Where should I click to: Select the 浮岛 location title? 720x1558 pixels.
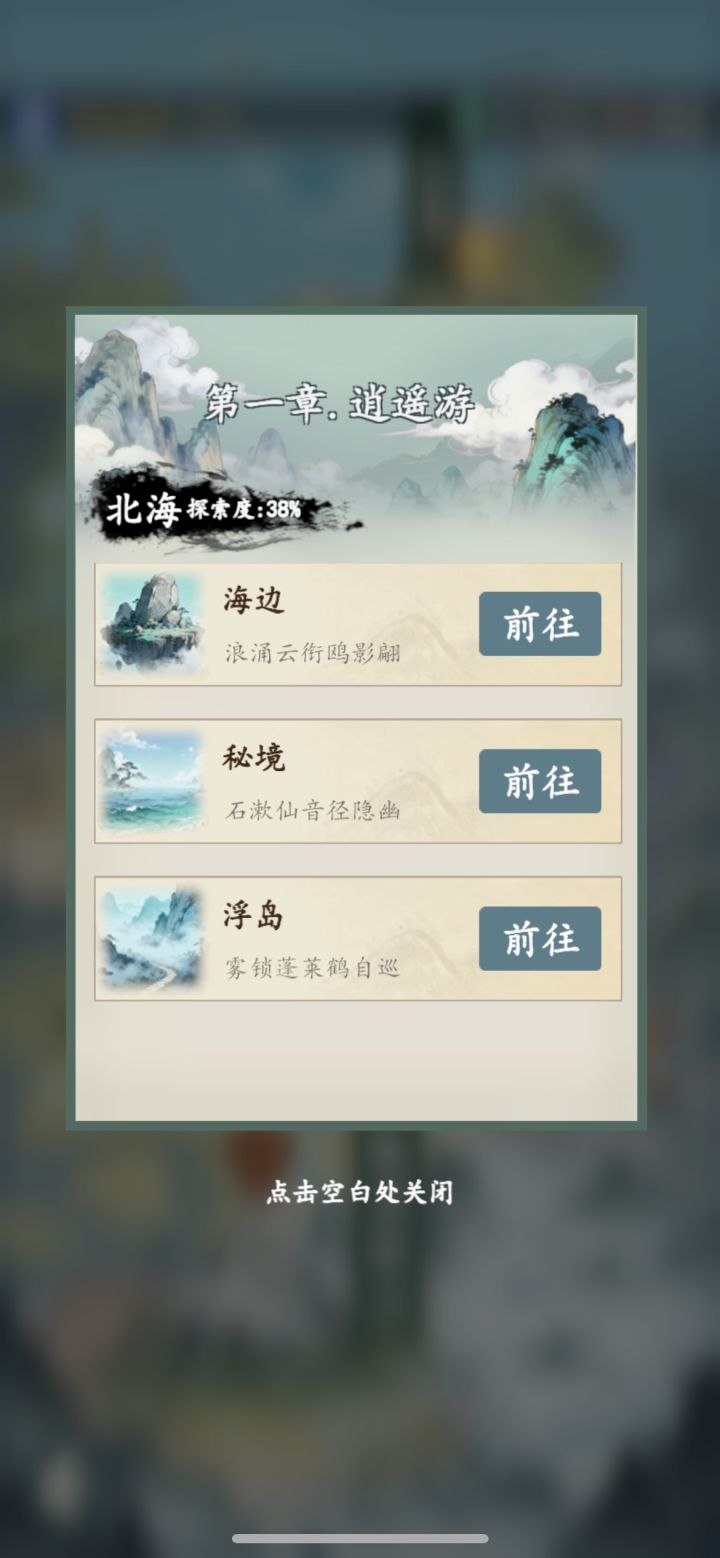pos(254,915)
